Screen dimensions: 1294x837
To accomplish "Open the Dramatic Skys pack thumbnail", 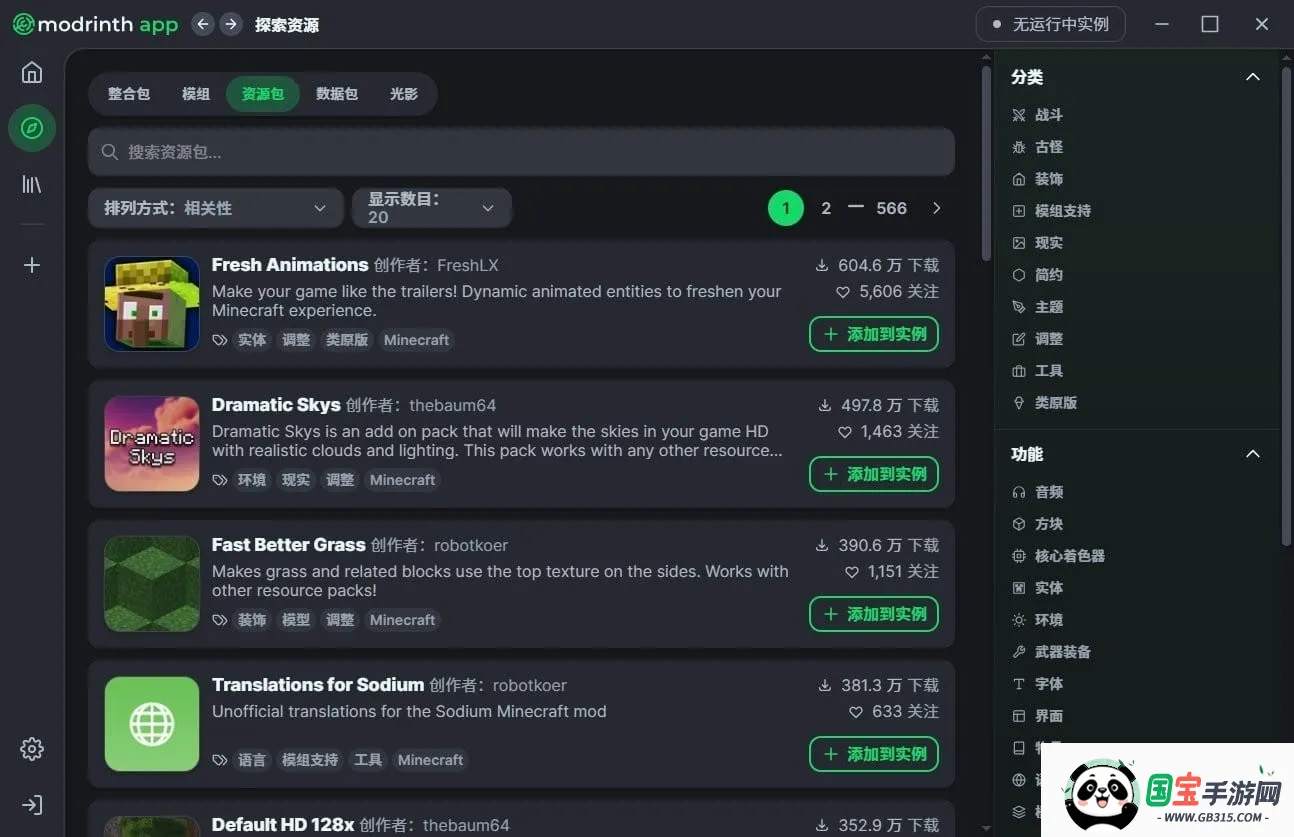I will (x=152, y=444).
